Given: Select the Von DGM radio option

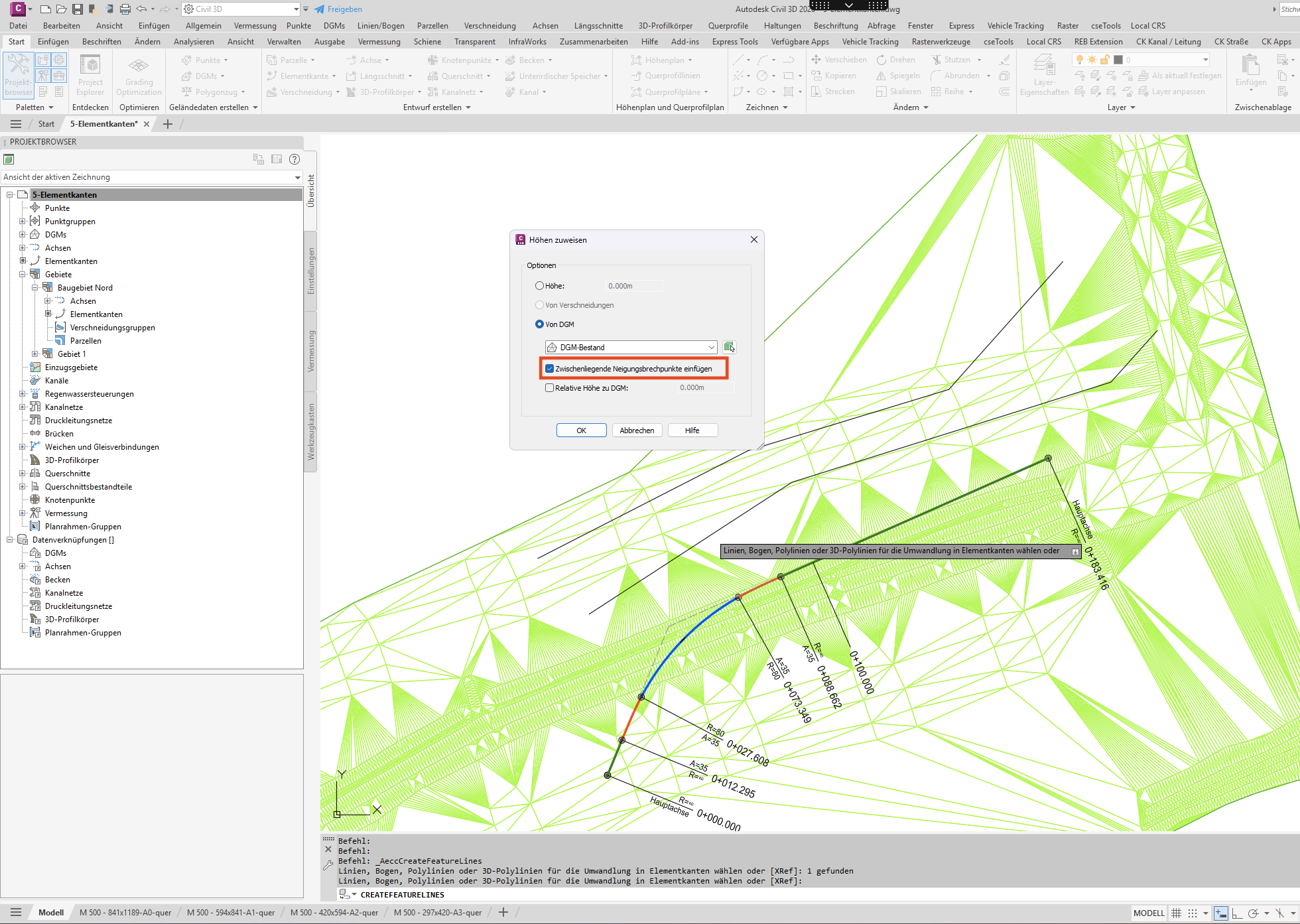Looking at the screenshot, I should point(539,324).
